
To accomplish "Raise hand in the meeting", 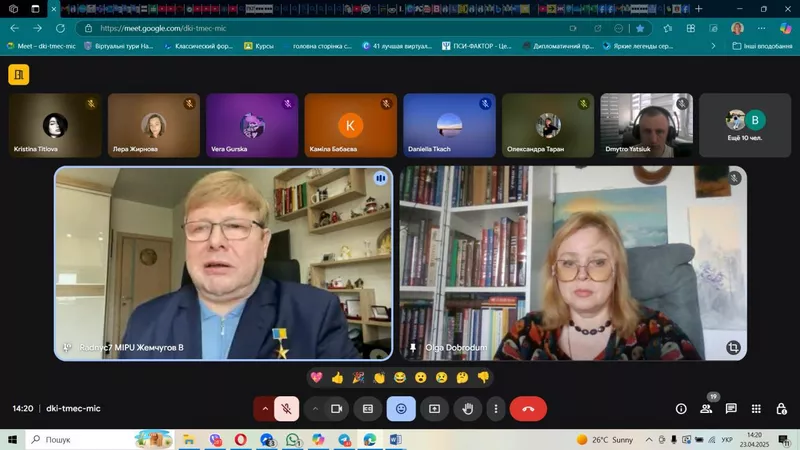I will (468, 409).
